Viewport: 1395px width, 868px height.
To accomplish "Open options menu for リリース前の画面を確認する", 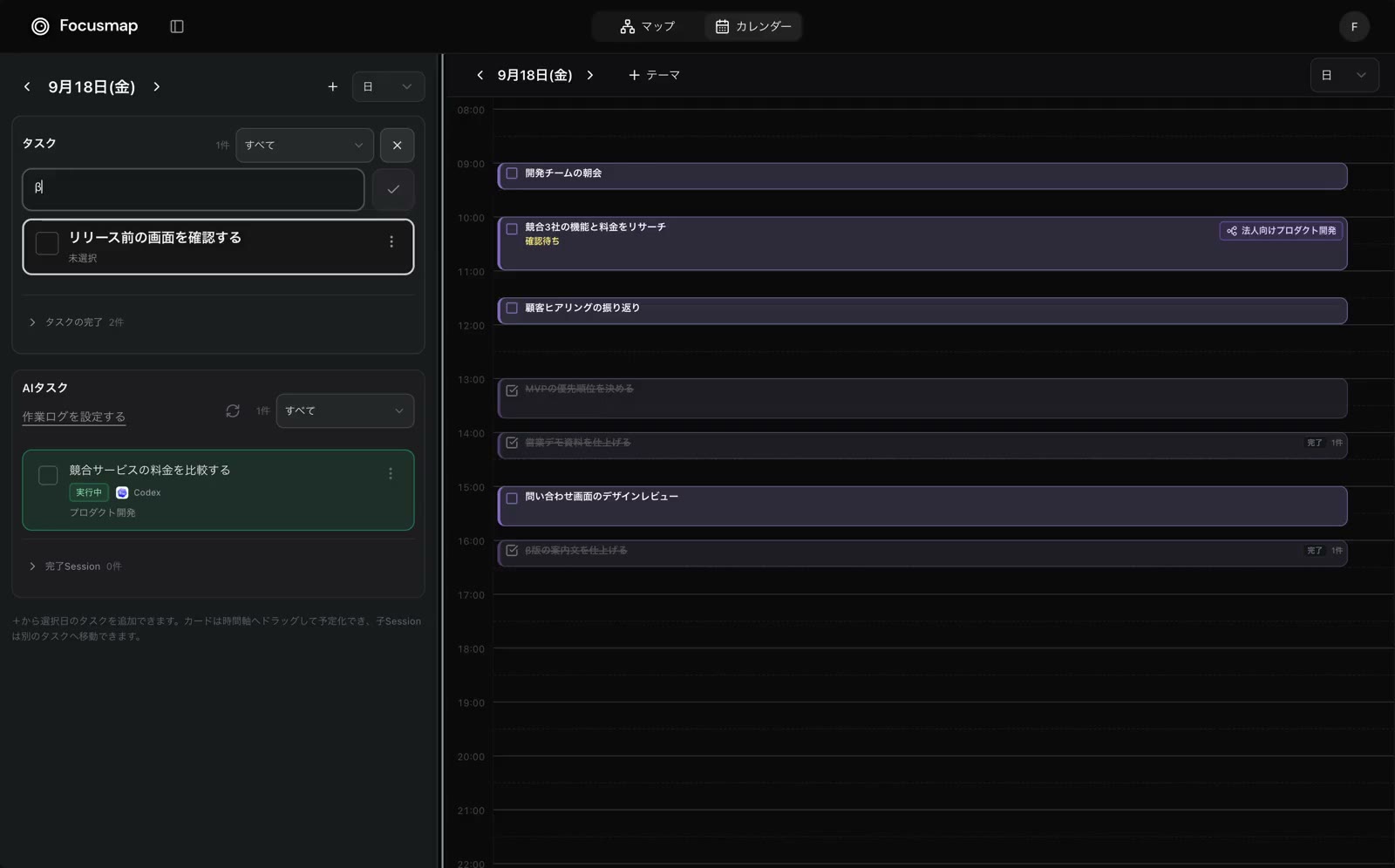I will coord(391,241).
